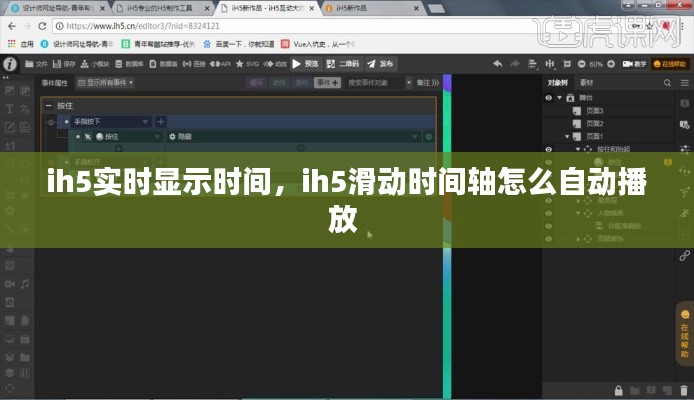Select the text T tool in the sidebar

(9, 108)
